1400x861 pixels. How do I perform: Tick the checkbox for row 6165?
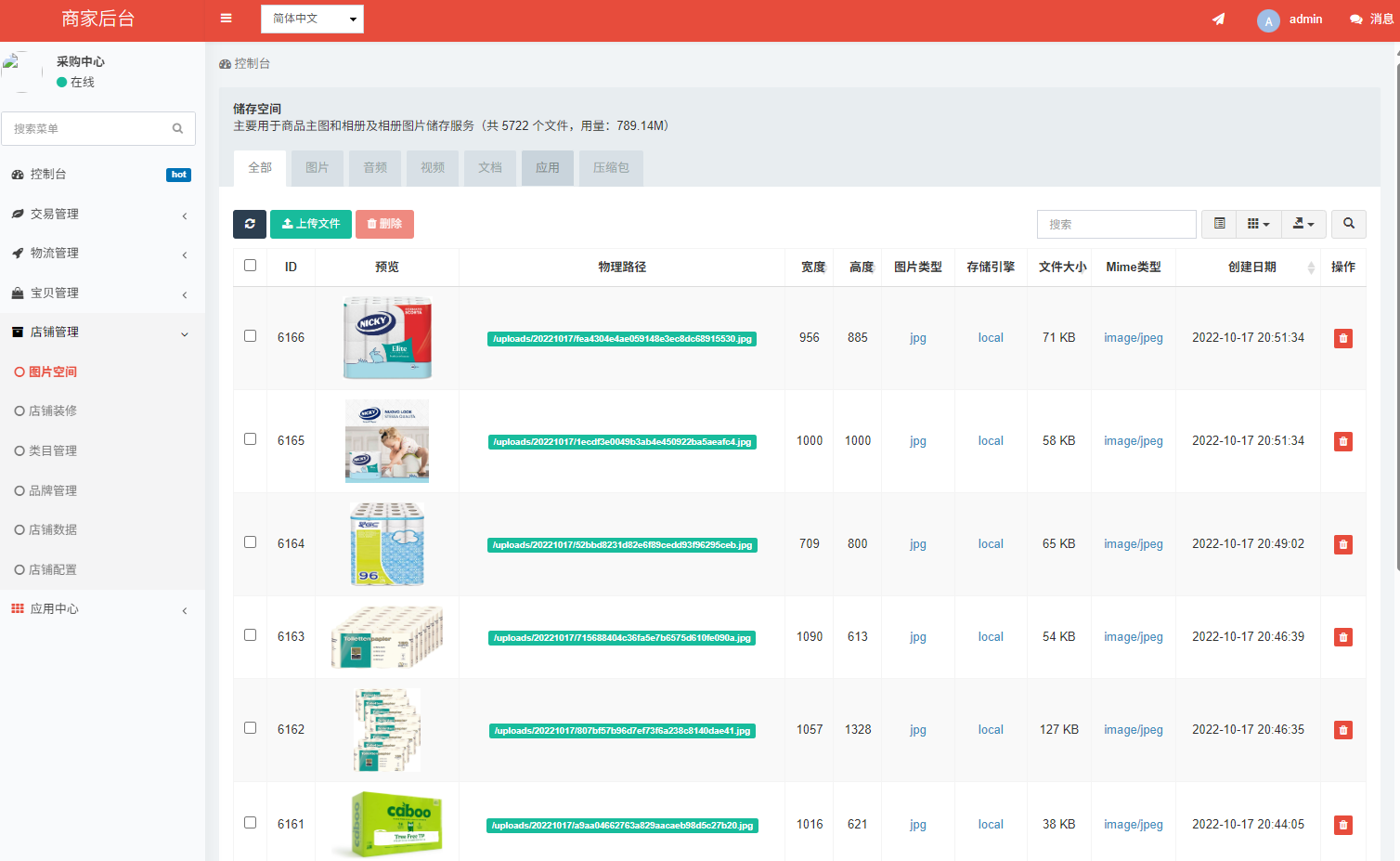click(250, 439)
